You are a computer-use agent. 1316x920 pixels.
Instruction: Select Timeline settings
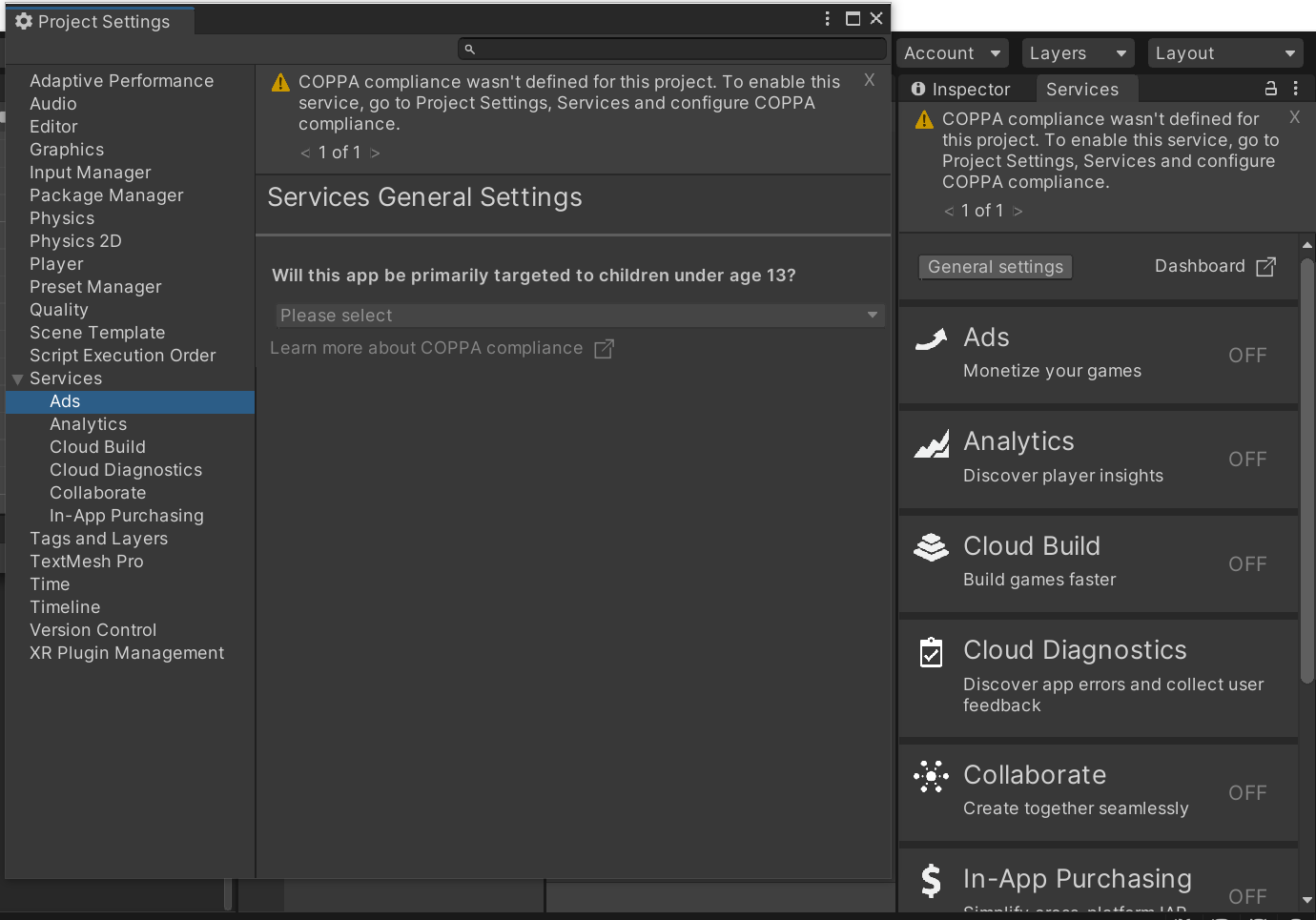pyautogui.click(x=65, y=607)
